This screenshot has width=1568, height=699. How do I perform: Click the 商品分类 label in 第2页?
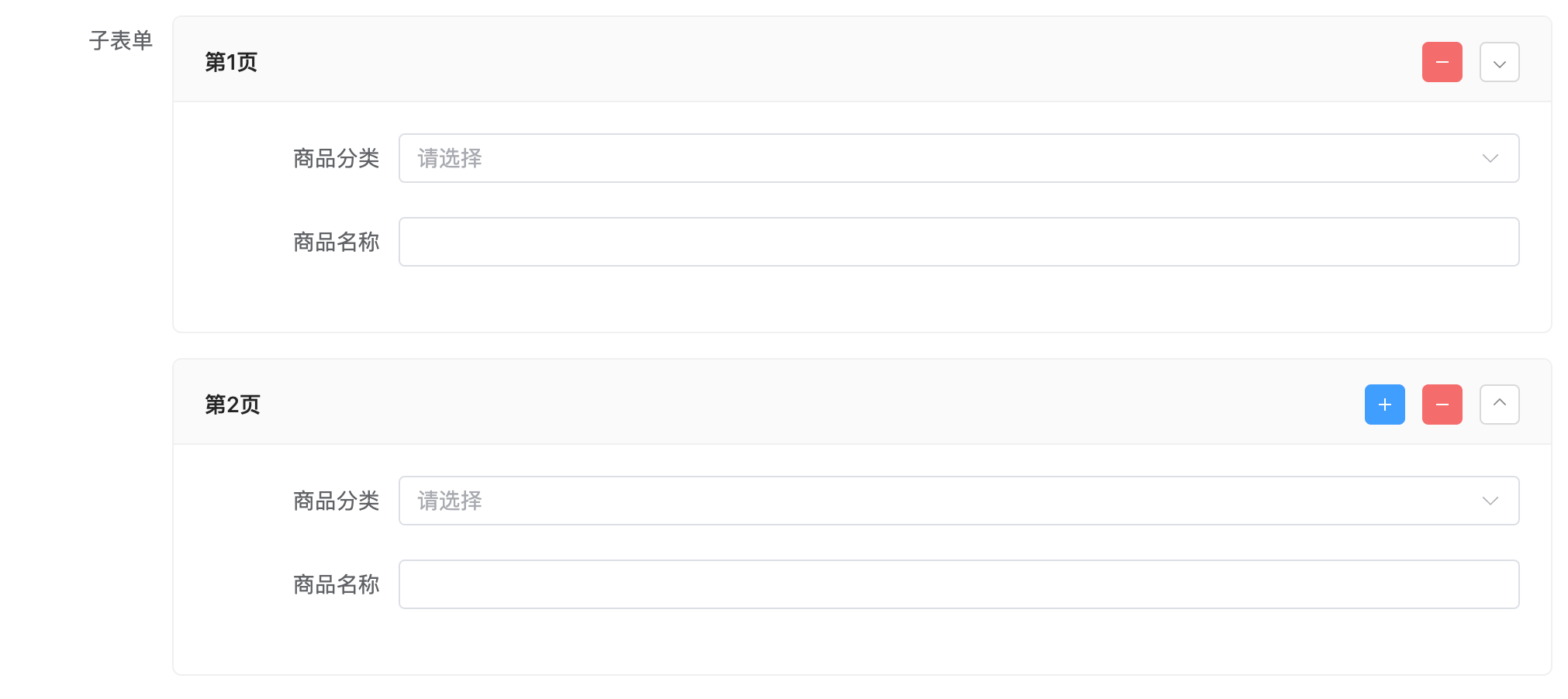point(336,501)
